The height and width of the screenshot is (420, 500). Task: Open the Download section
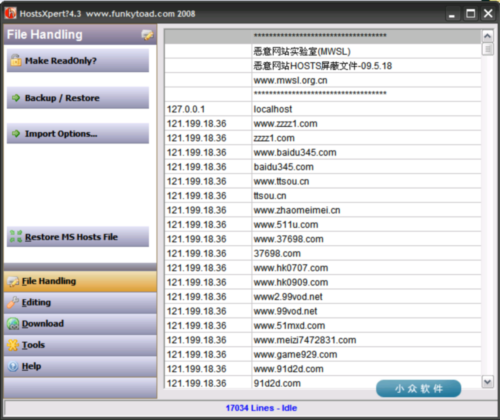80,324
